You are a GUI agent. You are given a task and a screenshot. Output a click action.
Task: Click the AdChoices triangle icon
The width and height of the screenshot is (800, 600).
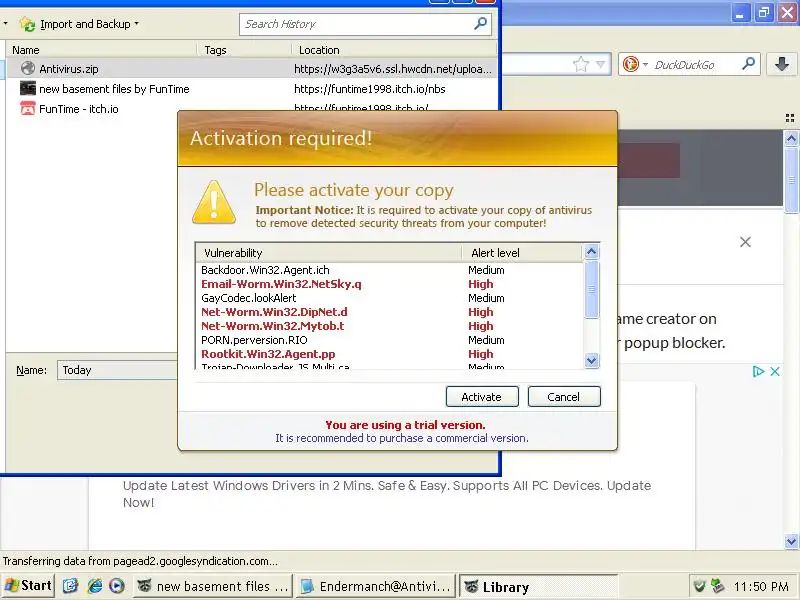[x=758, y=371]
